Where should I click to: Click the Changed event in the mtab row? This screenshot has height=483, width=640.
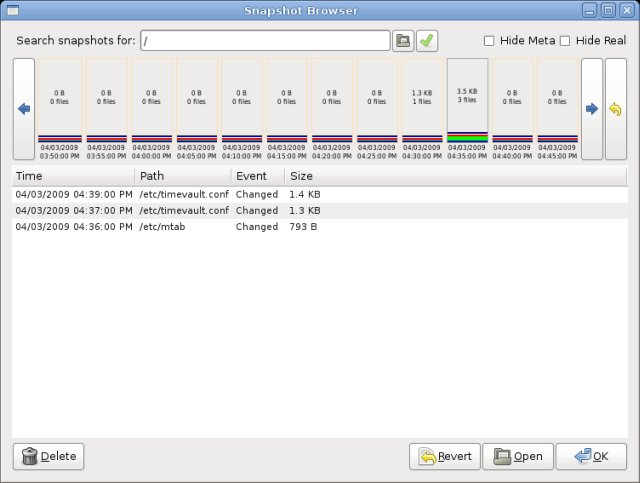257,227
